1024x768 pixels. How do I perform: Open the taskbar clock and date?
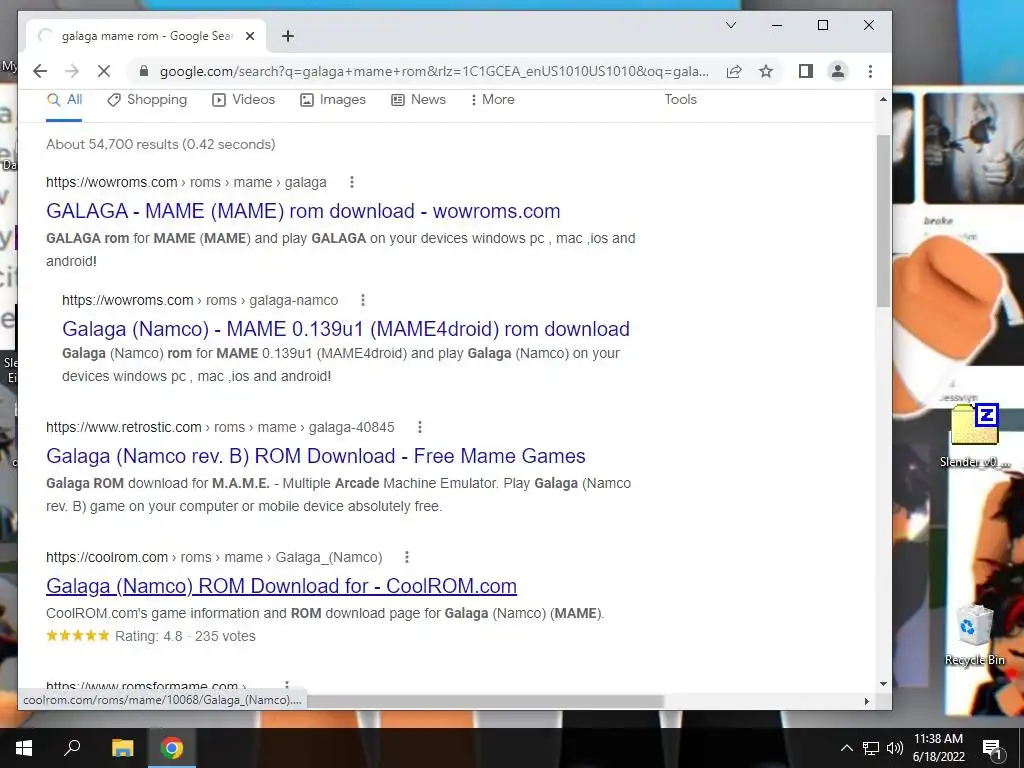[x=938, y=748]
